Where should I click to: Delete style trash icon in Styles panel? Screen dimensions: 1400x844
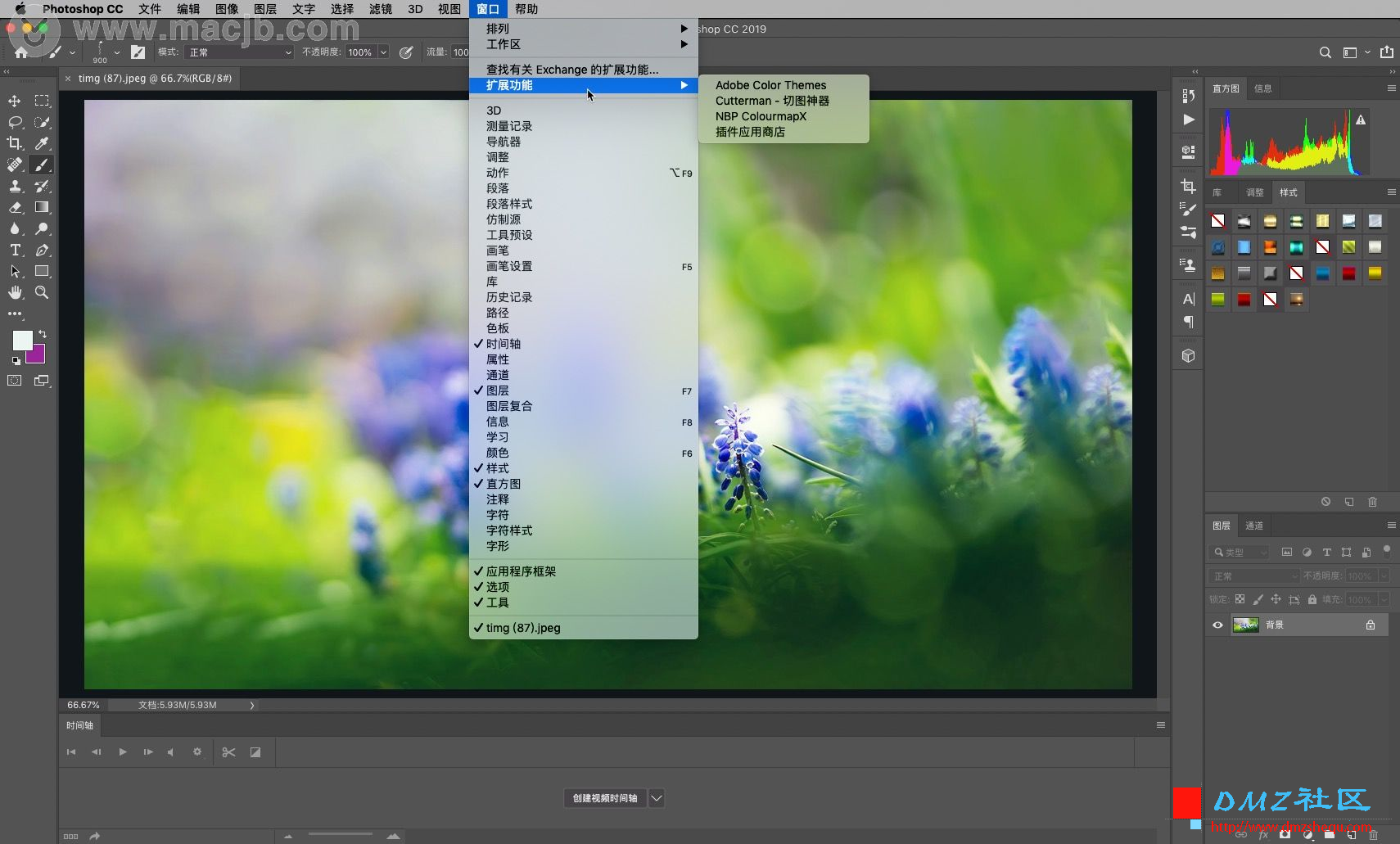click(1373, 502)
